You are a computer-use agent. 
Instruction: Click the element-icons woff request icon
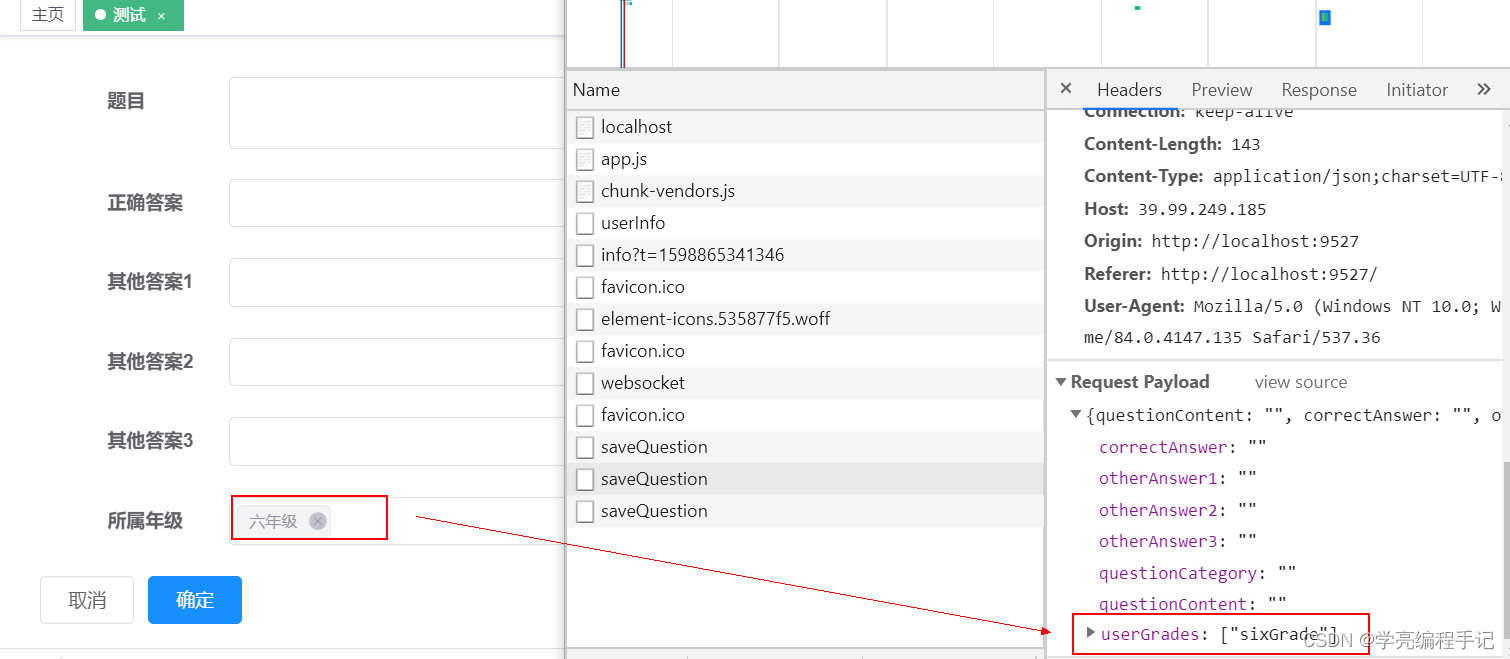coord(585,319)
